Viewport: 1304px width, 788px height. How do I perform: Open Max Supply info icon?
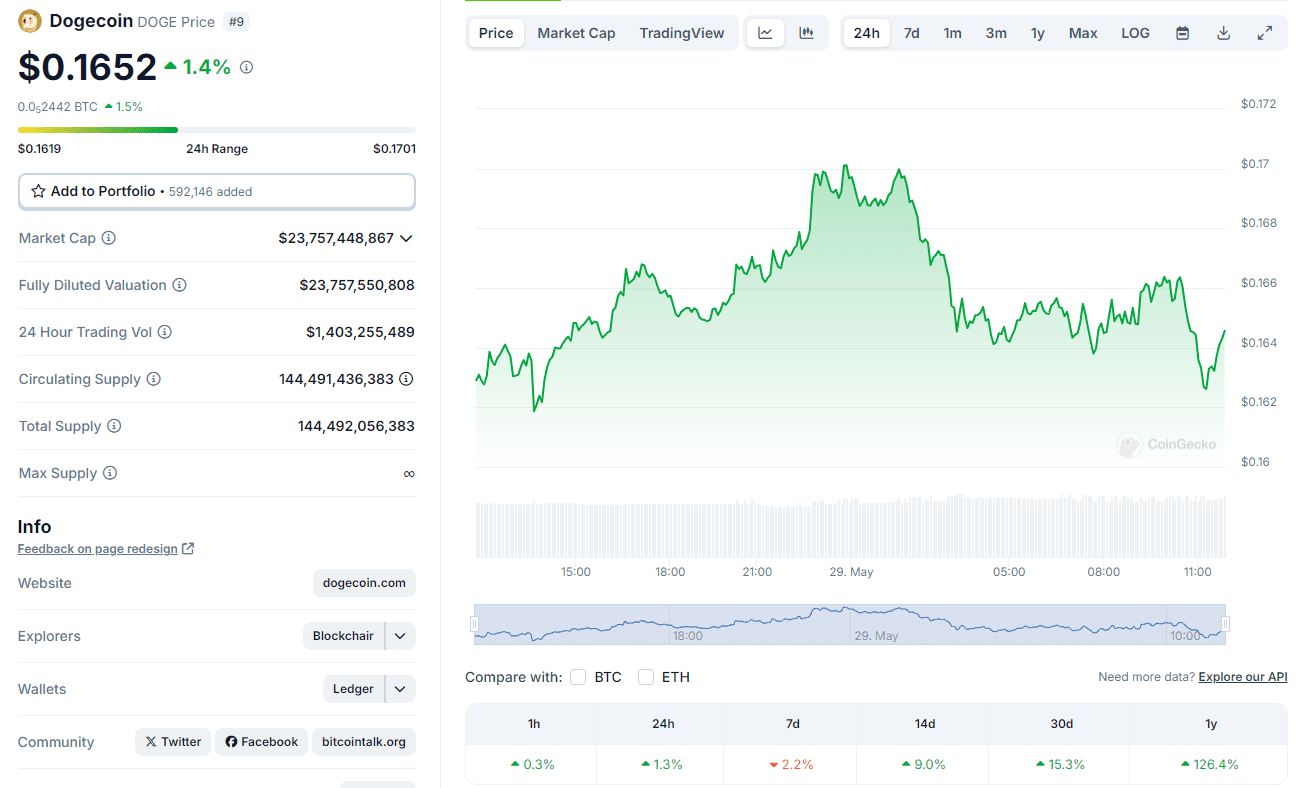110,473
